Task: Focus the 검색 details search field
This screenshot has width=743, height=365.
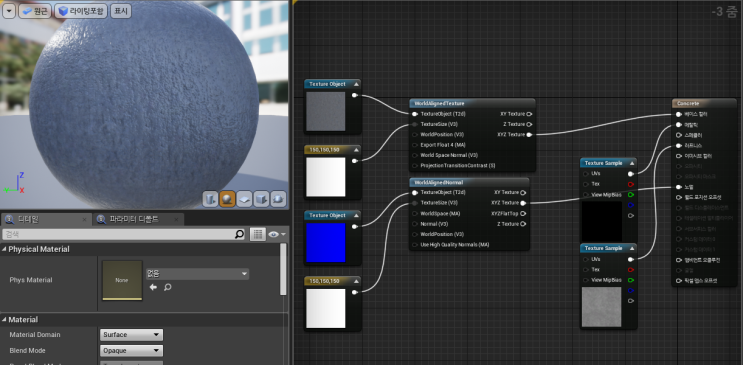Action: coord(118,234)
